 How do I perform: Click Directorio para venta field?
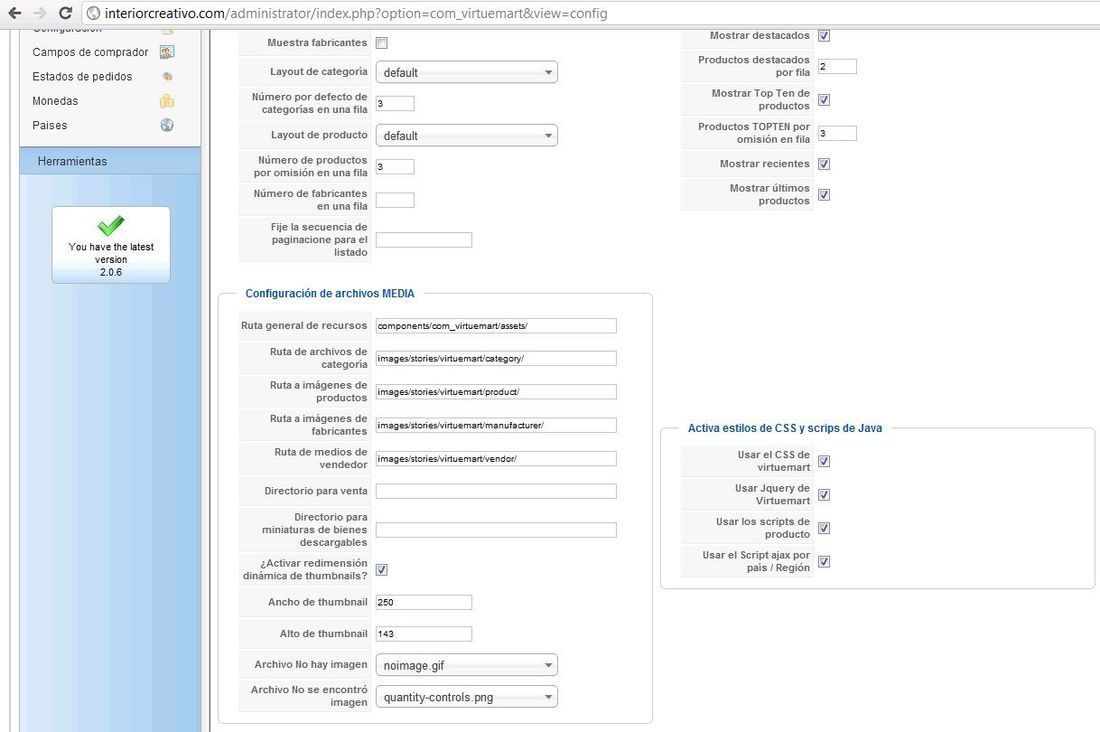(496, 491)
